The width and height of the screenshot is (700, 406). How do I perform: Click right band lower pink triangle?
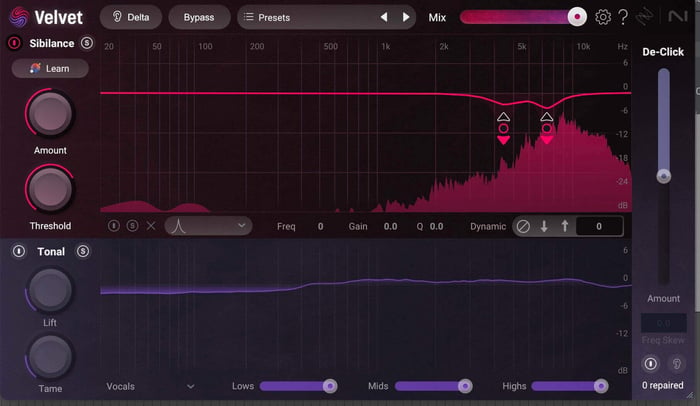coord(546,140)
